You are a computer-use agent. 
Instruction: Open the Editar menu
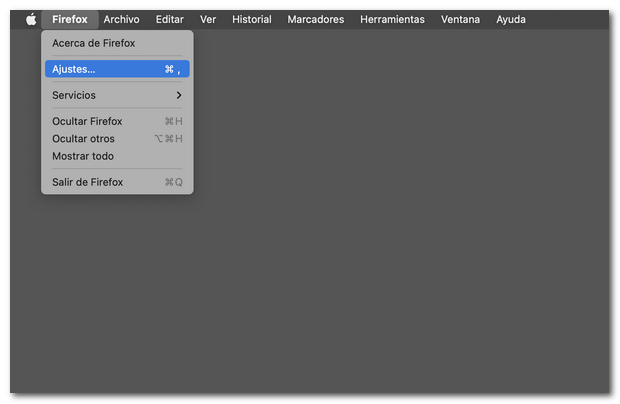pos(169,19)
